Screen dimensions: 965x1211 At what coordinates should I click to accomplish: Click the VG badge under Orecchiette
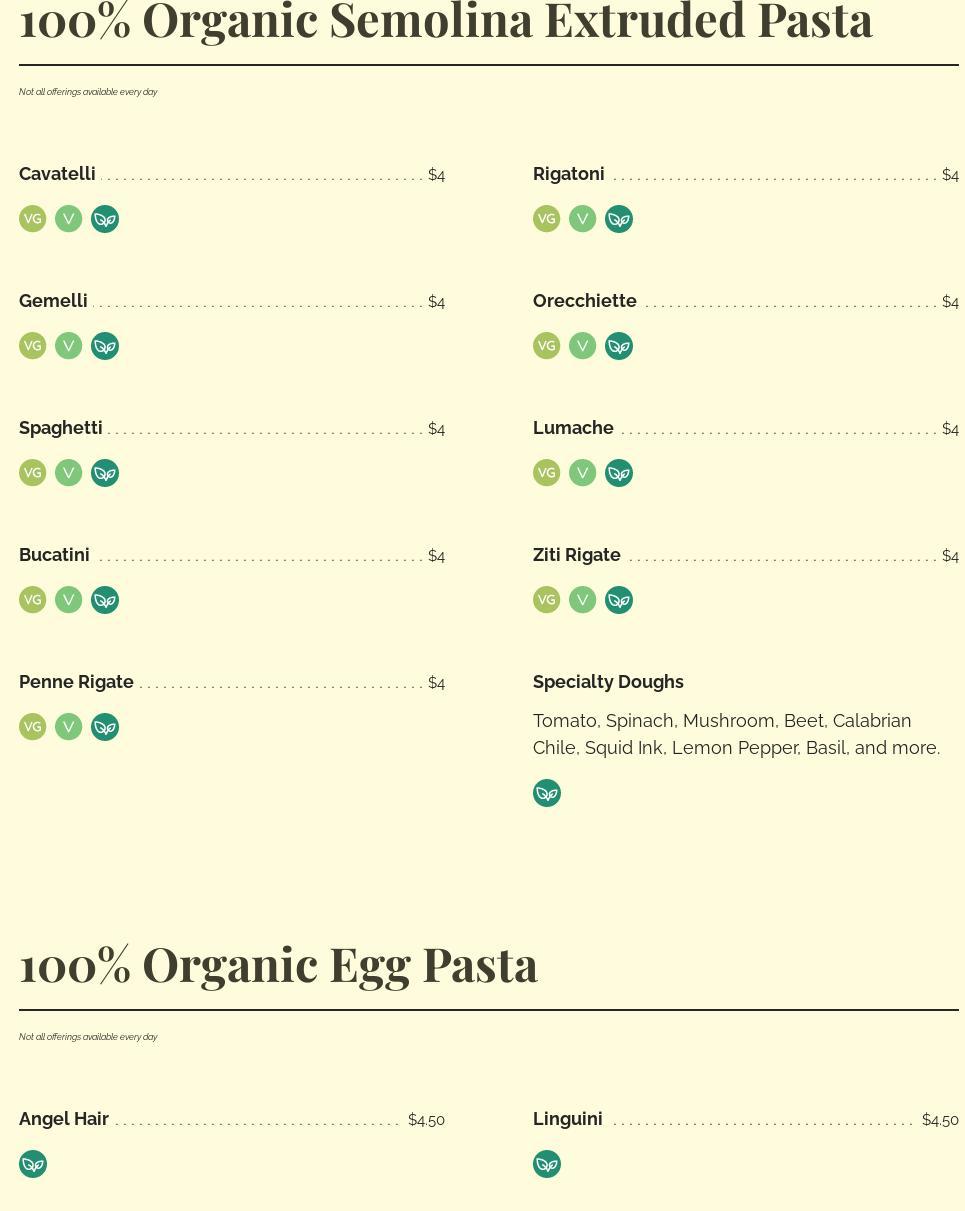click(x=547, y=346)
